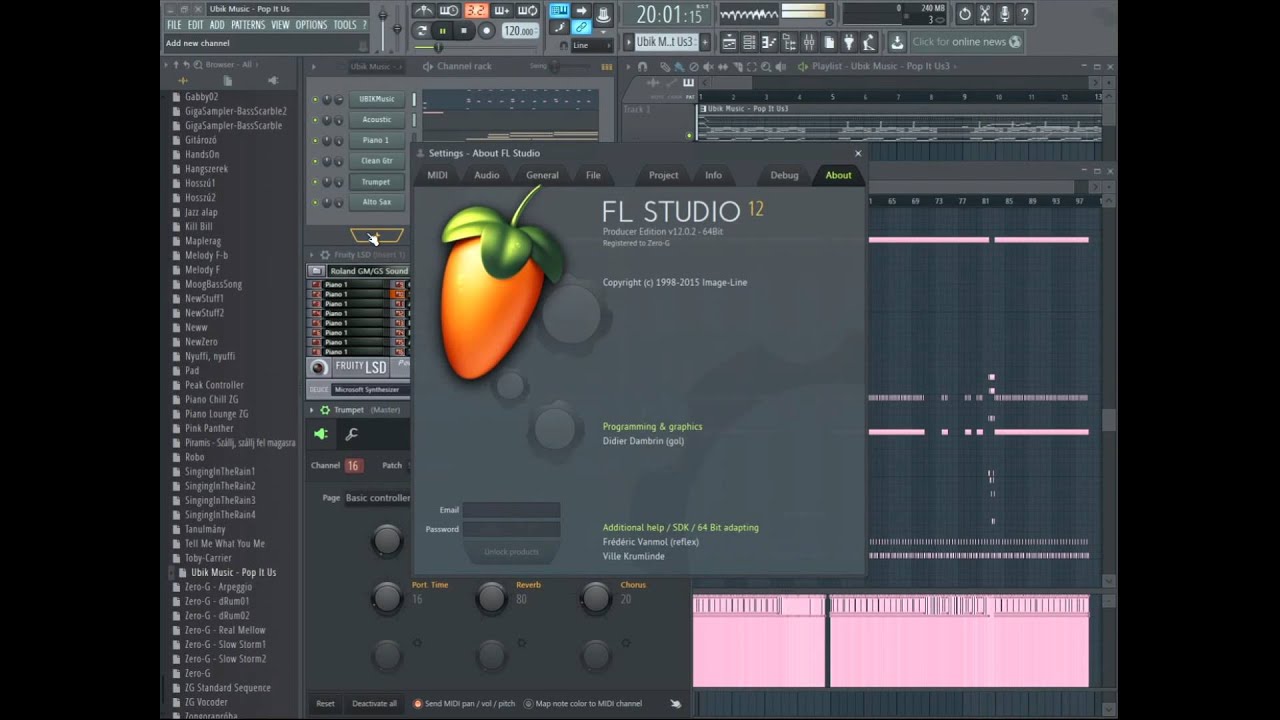Screen dimensions: 1280x720
Task: Open the browser view icon
Action: tap(789, 42)
